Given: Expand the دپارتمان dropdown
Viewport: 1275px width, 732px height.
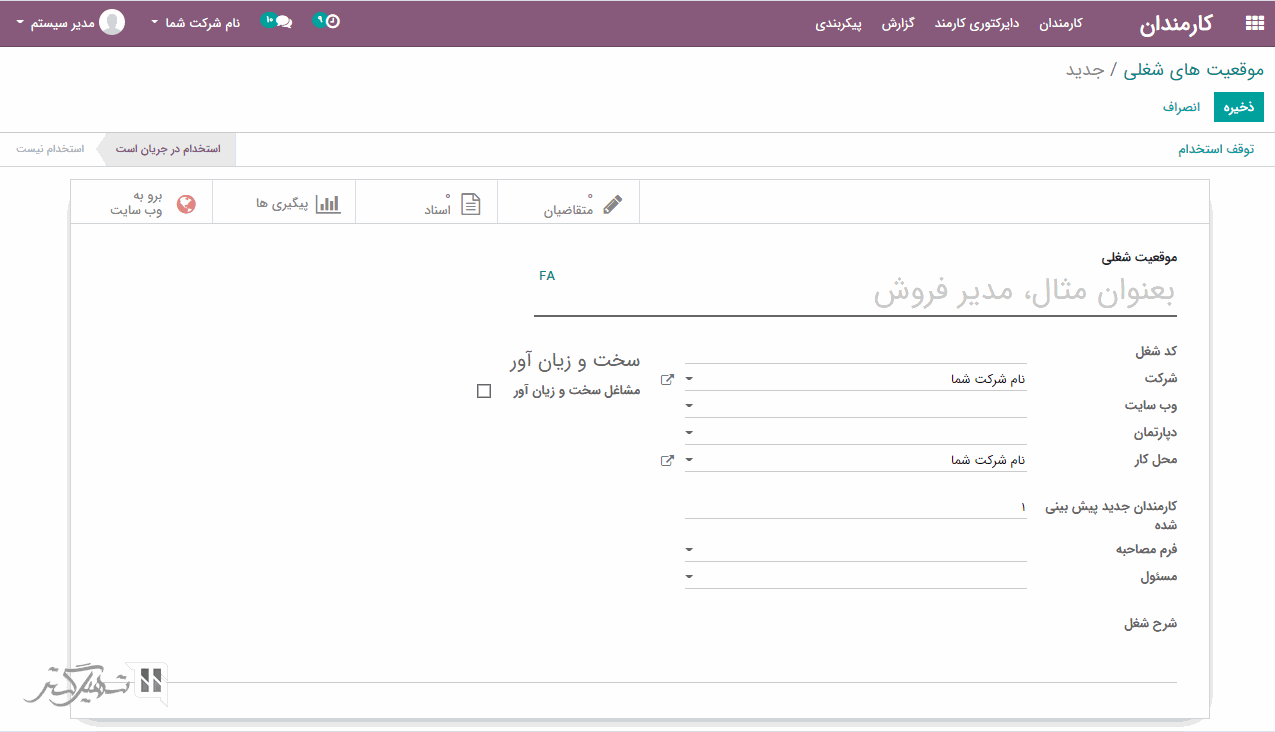Looking at the screenshot, I should click(x=689, y=433).
